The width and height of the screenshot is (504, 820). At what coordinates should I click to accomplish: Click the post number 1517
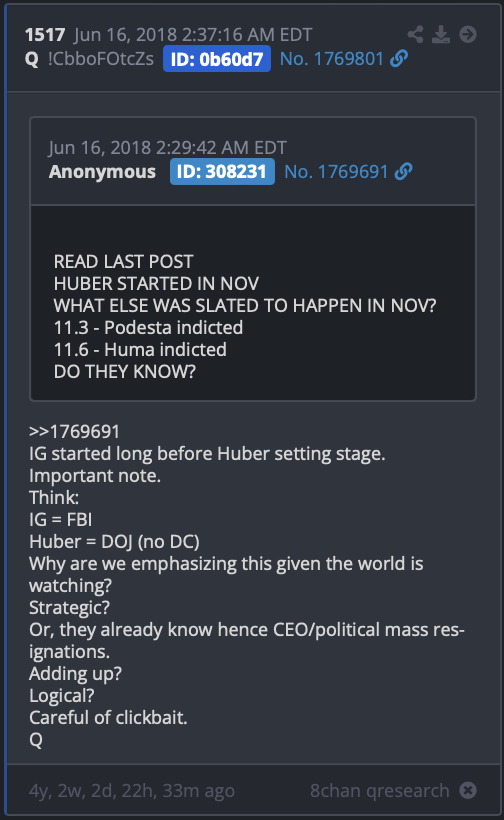[45, 35]
